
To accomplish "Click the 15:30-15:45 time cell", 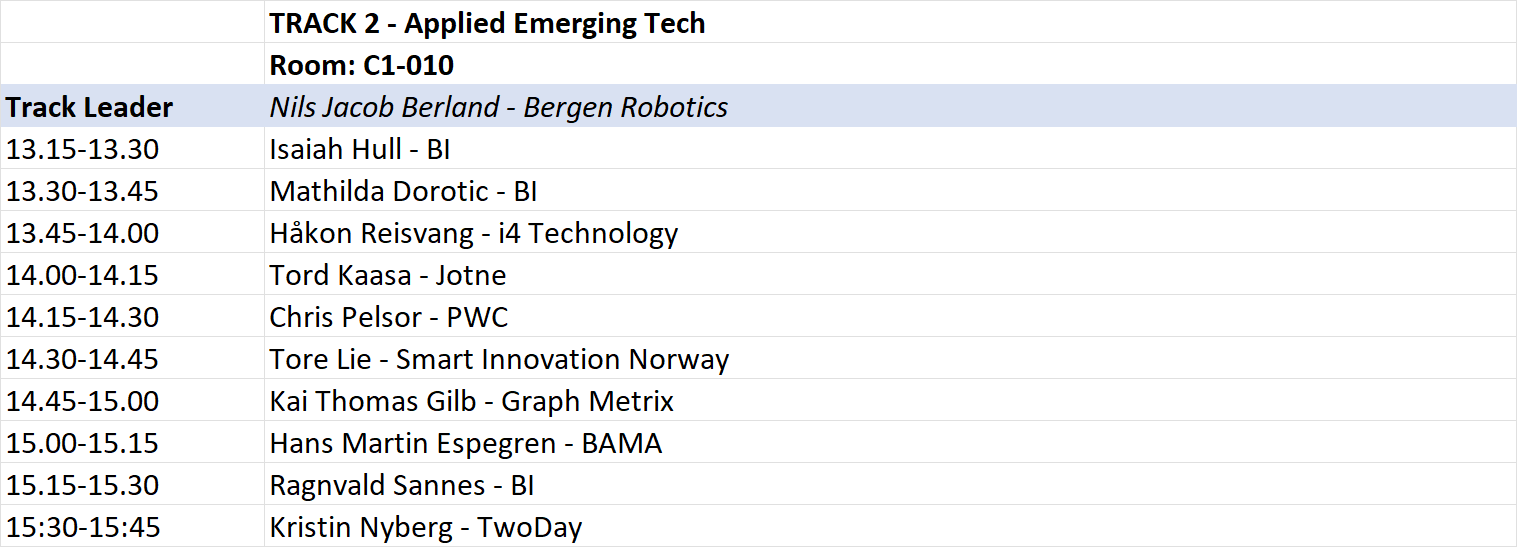I will (132, 526).
